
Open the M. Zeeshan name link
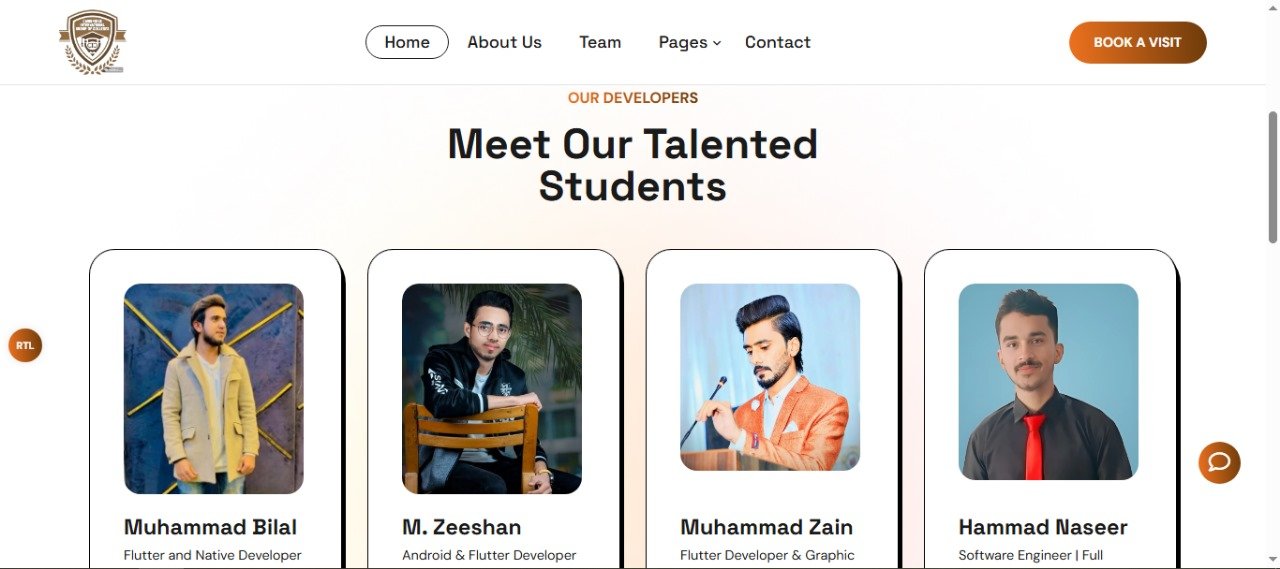pyautogui.click(x=461, y=527)
